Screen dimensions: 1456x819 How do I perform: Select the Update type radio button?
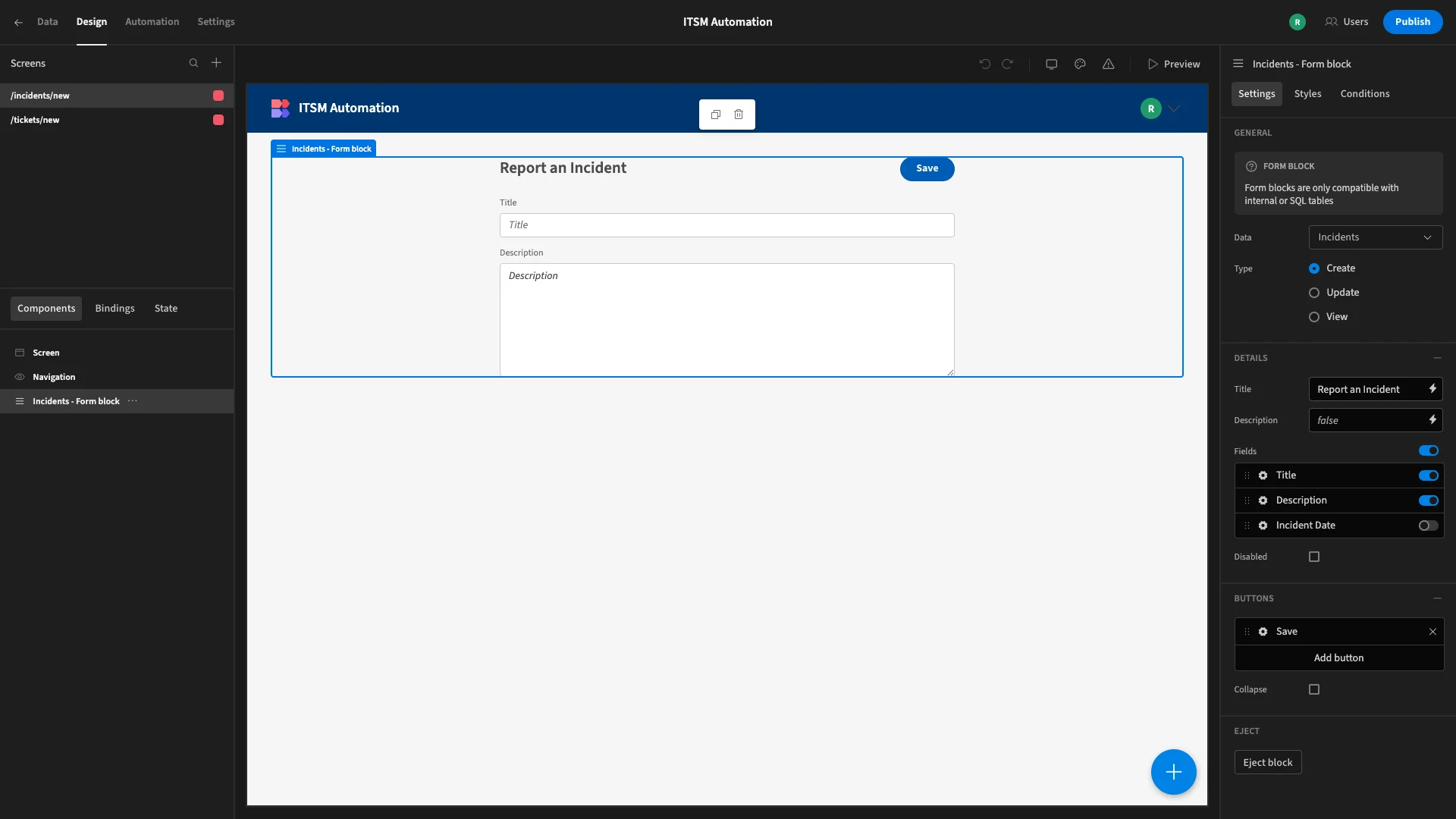point(1314,293)
